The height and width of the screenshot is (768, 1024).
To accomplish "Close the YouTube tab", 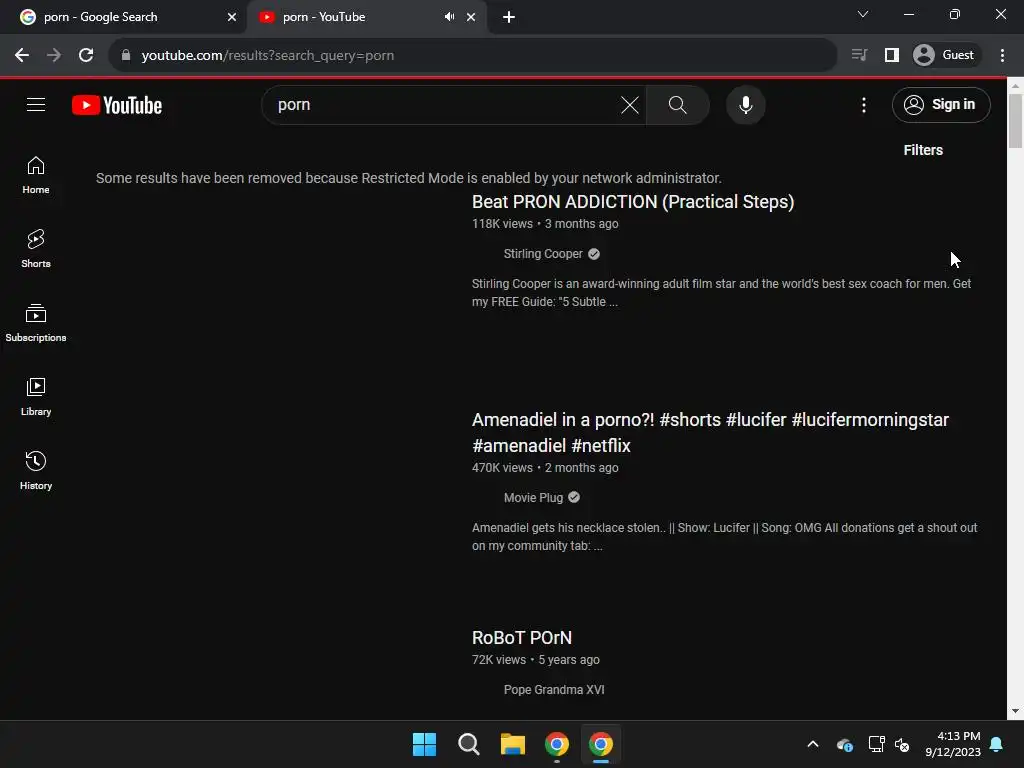I will click(x=471, y=17).
